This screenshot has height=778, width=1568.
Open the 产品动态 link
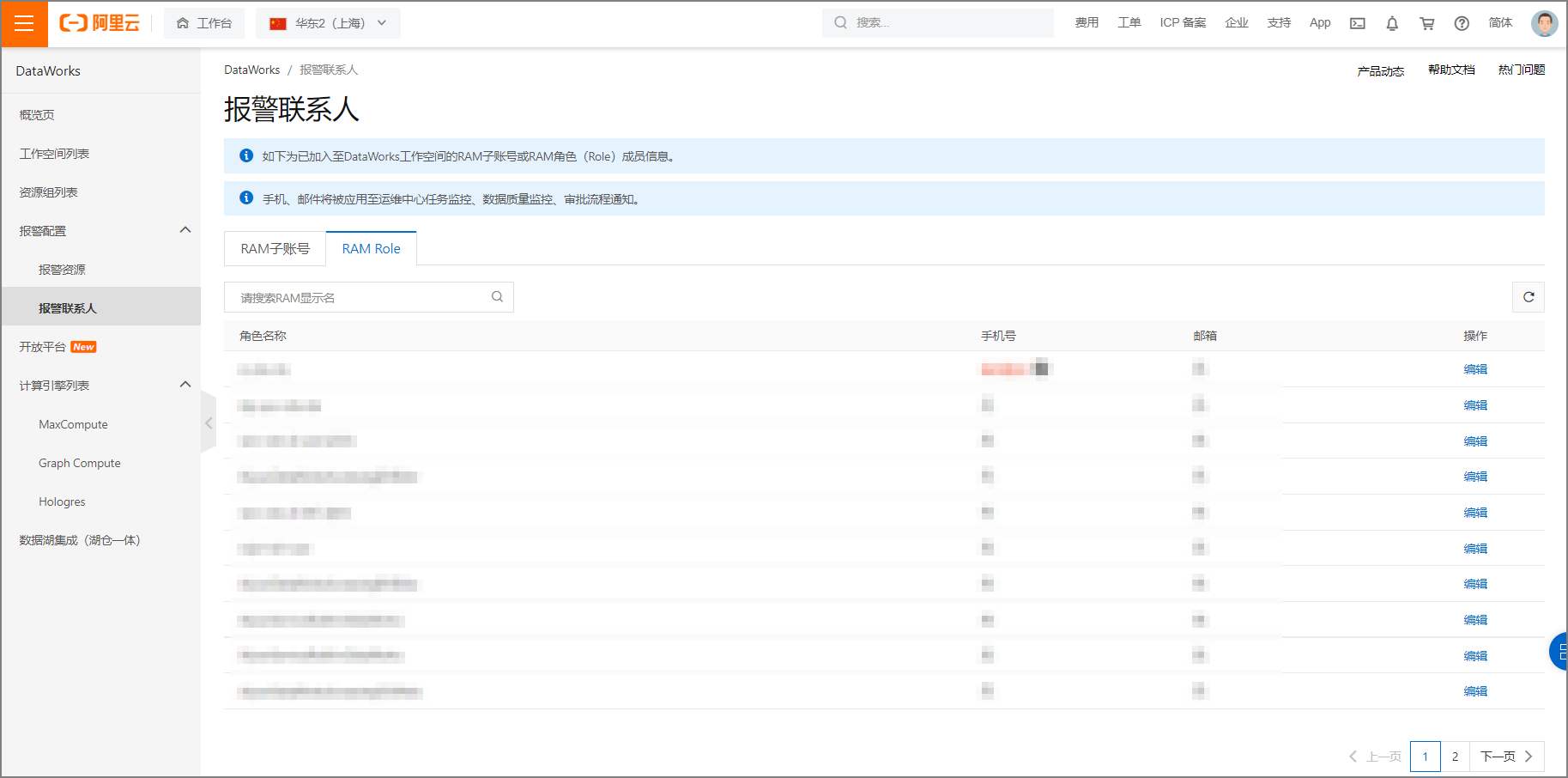[1380, 71]
